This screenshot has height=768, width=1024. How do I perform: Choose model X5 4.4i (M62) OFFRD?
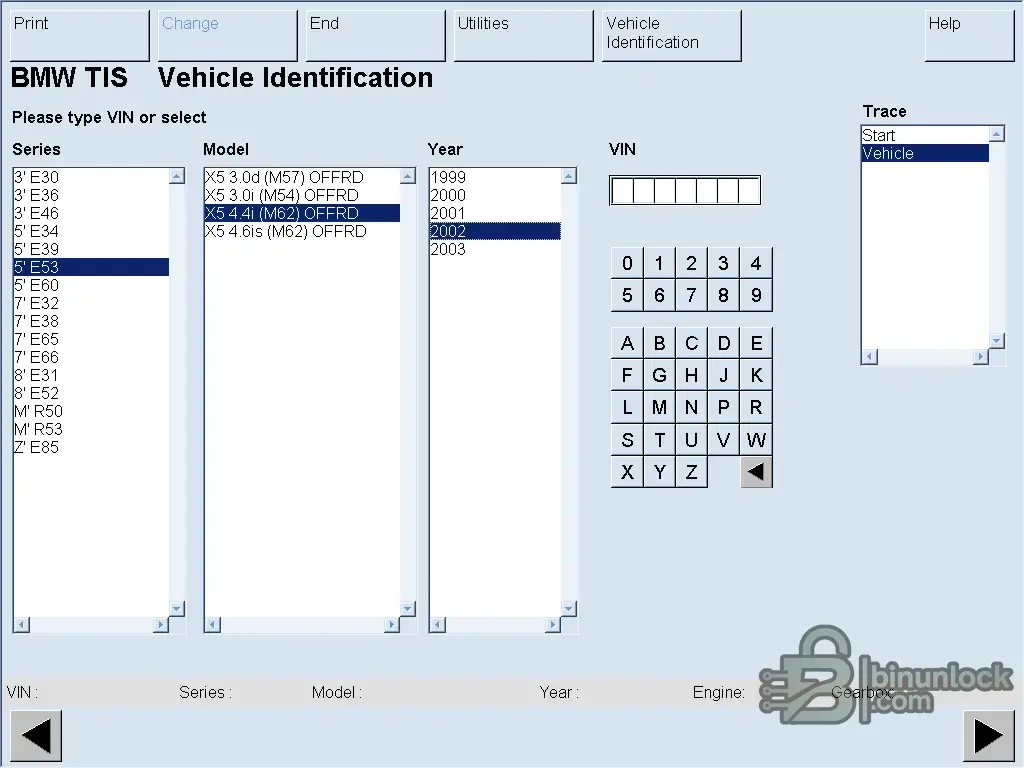(x=302, y=213)
